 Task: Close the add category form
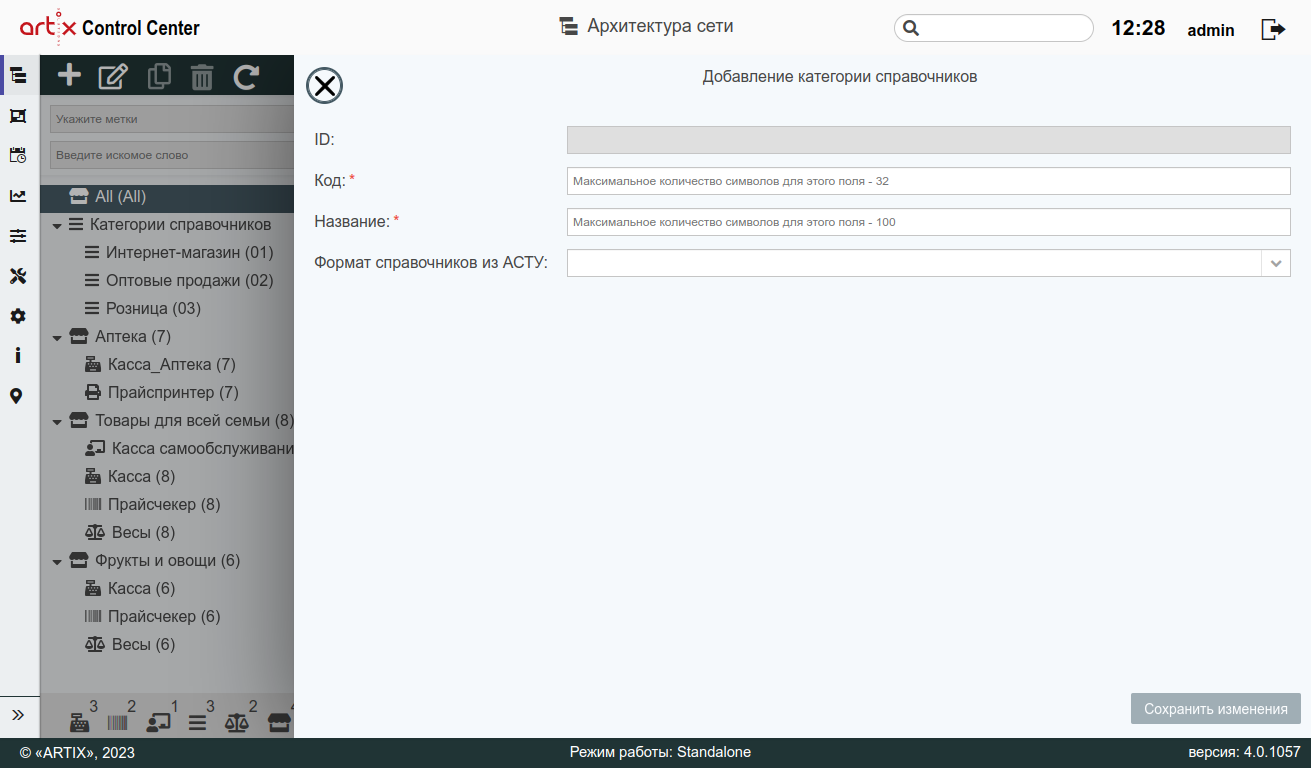[x=324, y=86]
